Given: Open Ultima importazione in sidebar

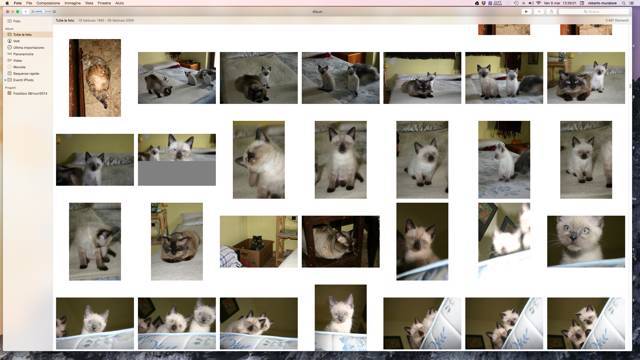Looking at the screenshot, I should [28, 47].
